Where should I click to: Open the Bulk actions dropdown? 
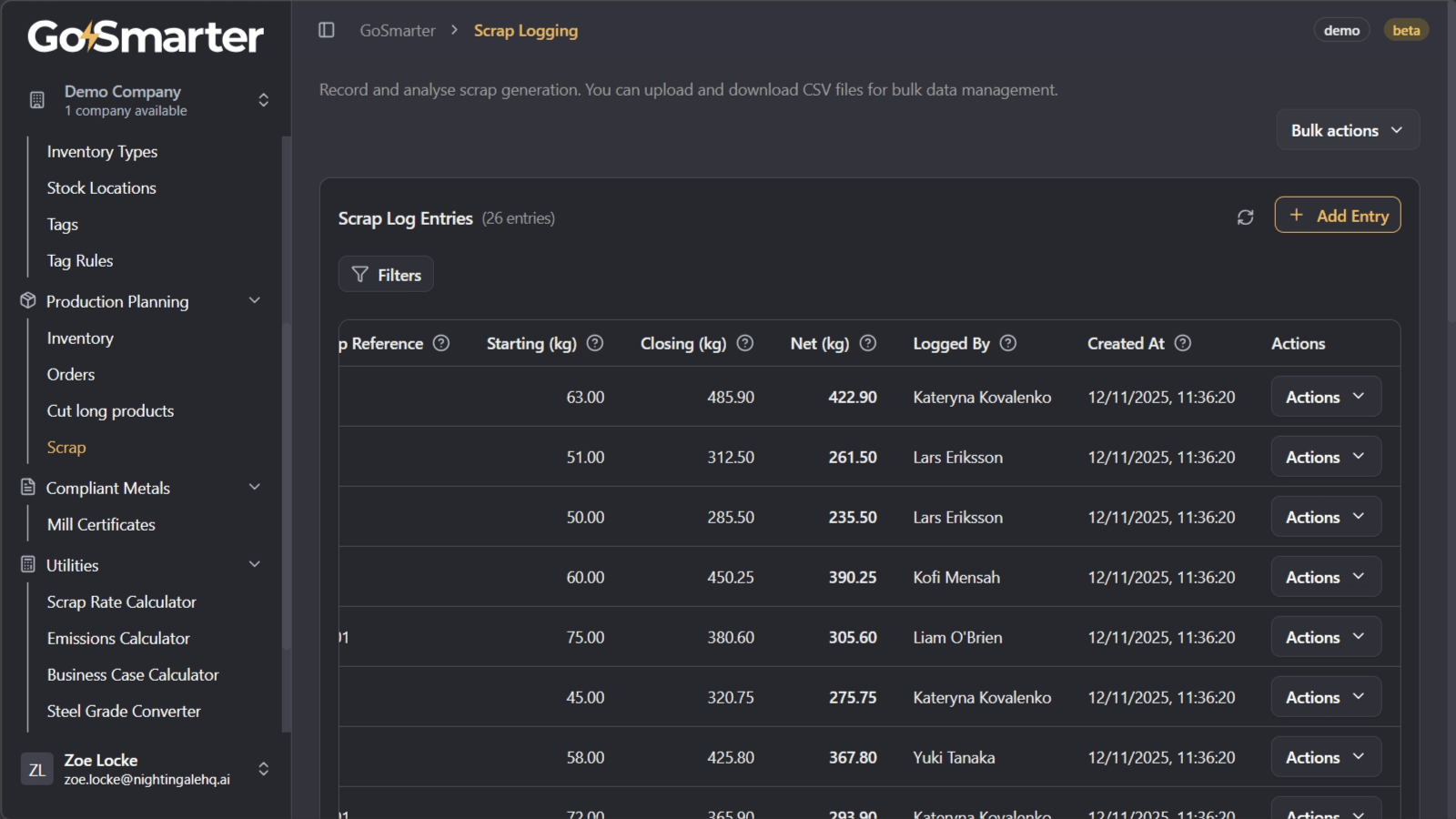(x=1347, y=129)
